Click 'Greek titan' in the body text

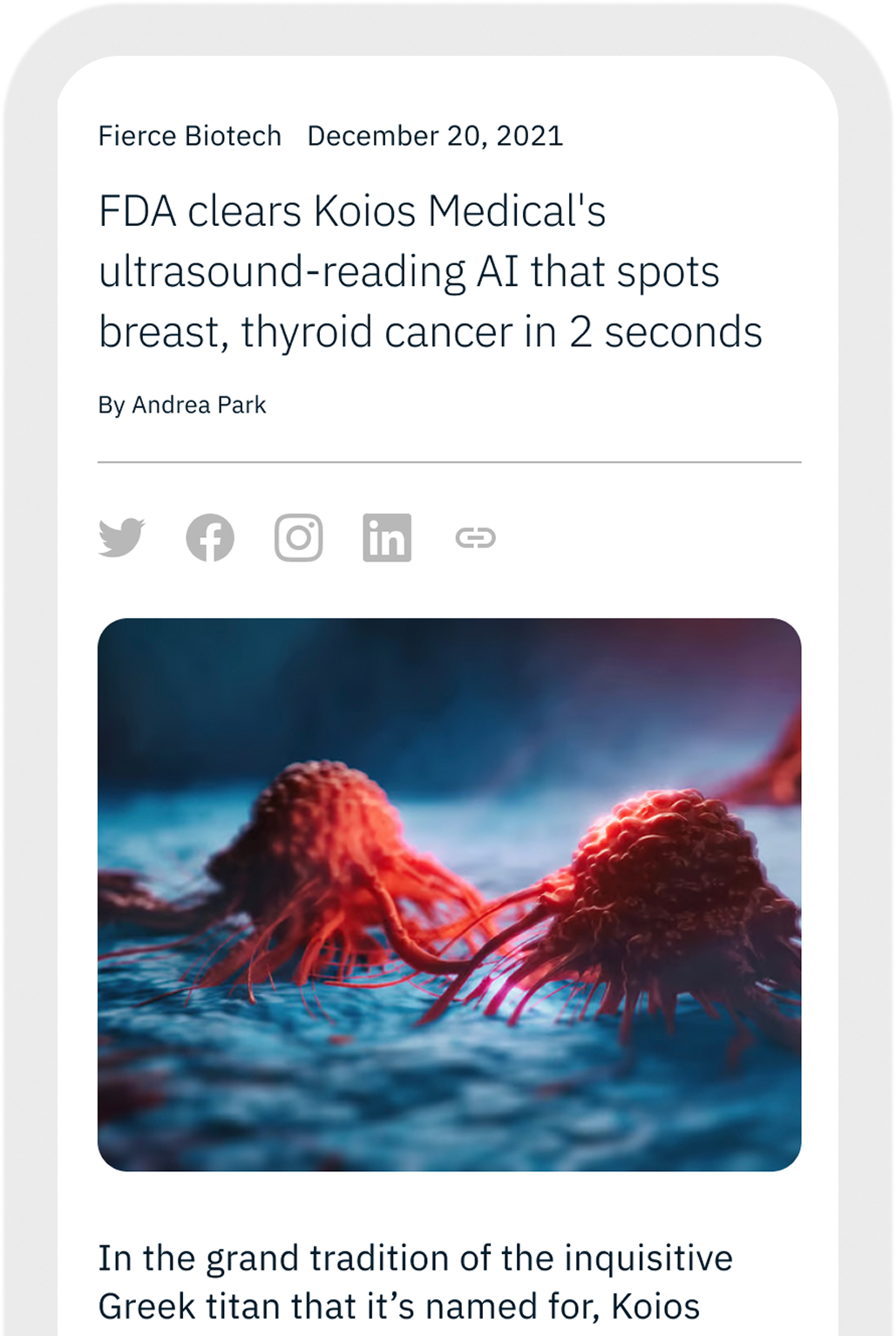(189, 1306)
